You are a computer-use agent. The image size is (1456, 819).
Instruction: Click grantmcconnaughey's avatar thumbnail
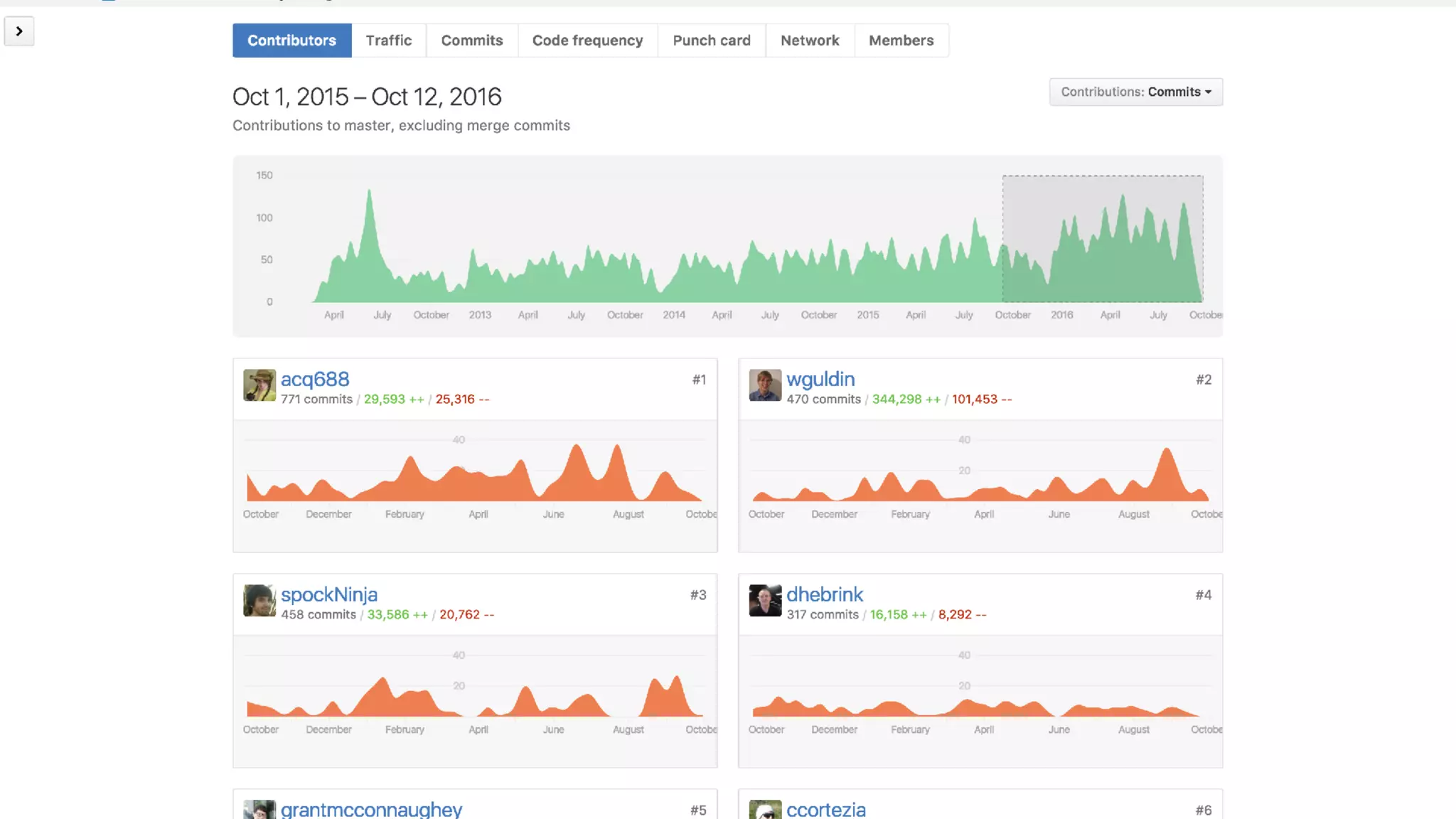coord(259,810)
